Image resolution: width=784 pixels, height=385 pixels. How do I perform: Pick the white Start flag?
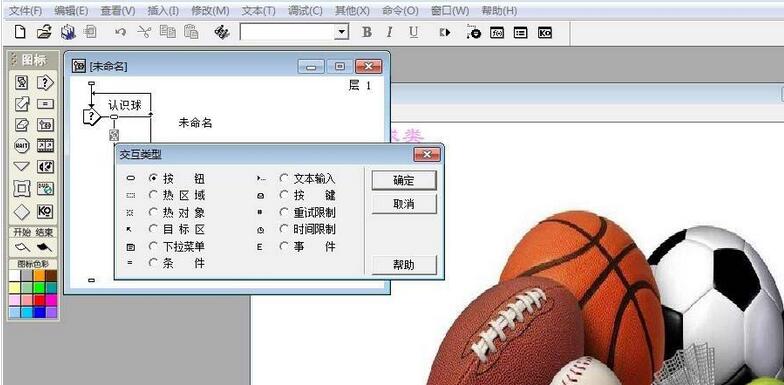click(x=21, y=246)
